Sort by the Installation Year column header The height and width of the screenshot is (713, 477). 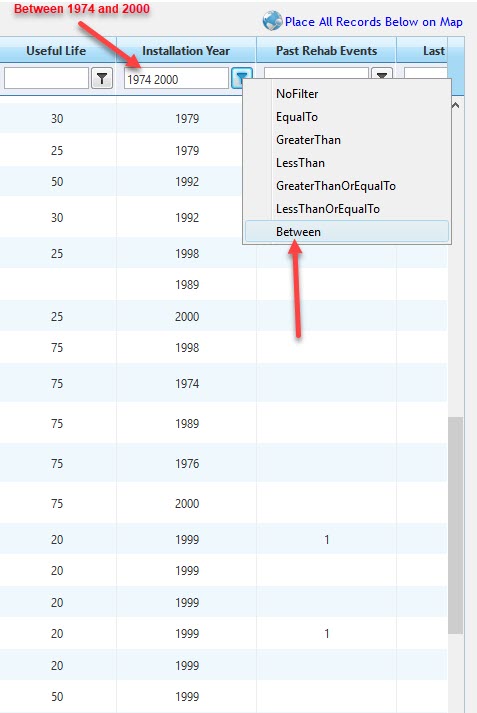(186, 50)
